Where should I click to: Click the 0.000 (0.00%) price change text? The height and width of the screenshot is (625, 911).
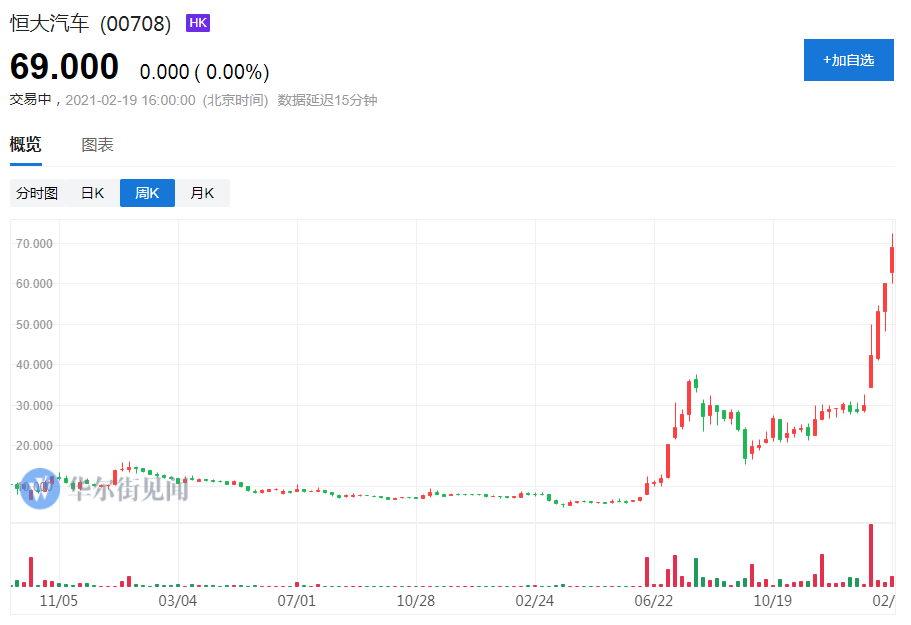(x=205, y=72)
